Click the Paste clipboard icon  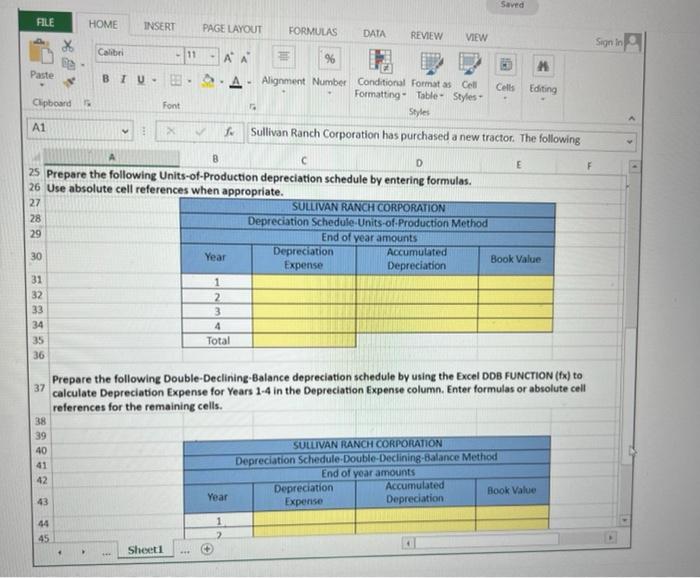(41, 52)
